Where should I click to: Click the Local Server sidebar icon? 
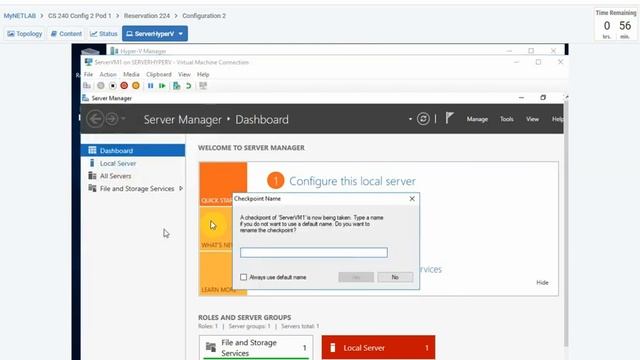tap(92, 163)
